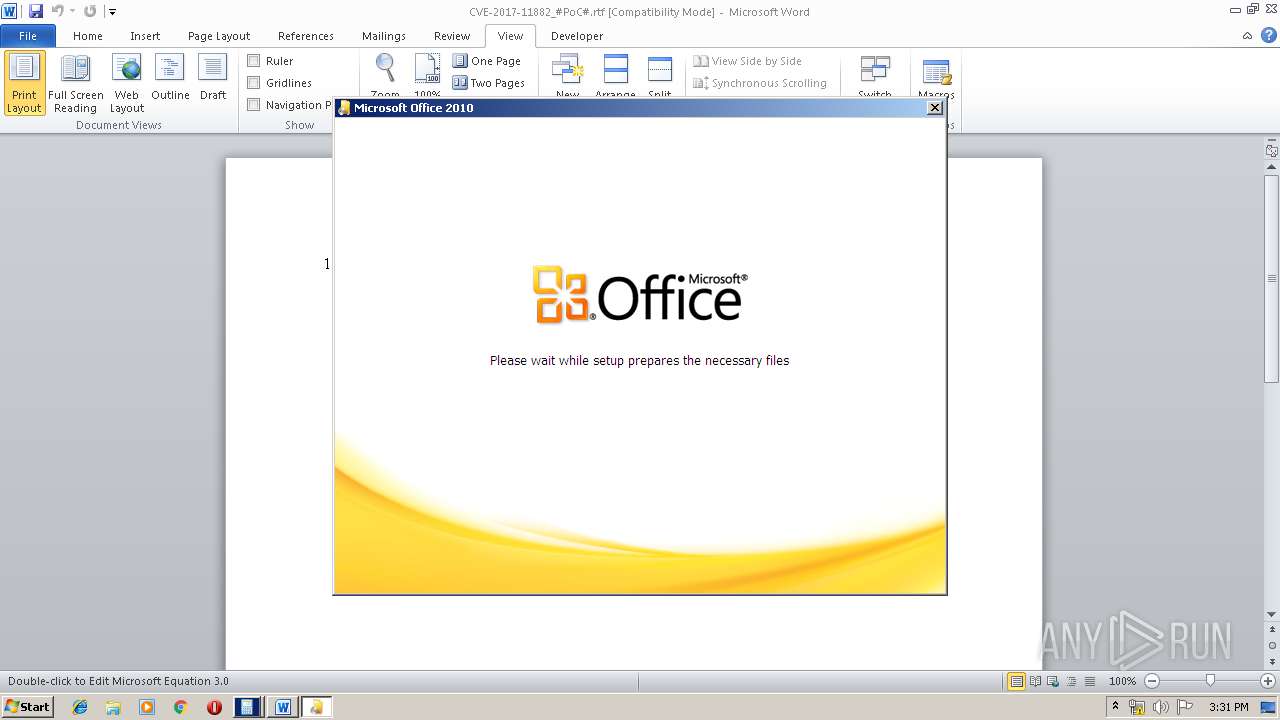Switch to the Review tab

(x=452, y=36)
